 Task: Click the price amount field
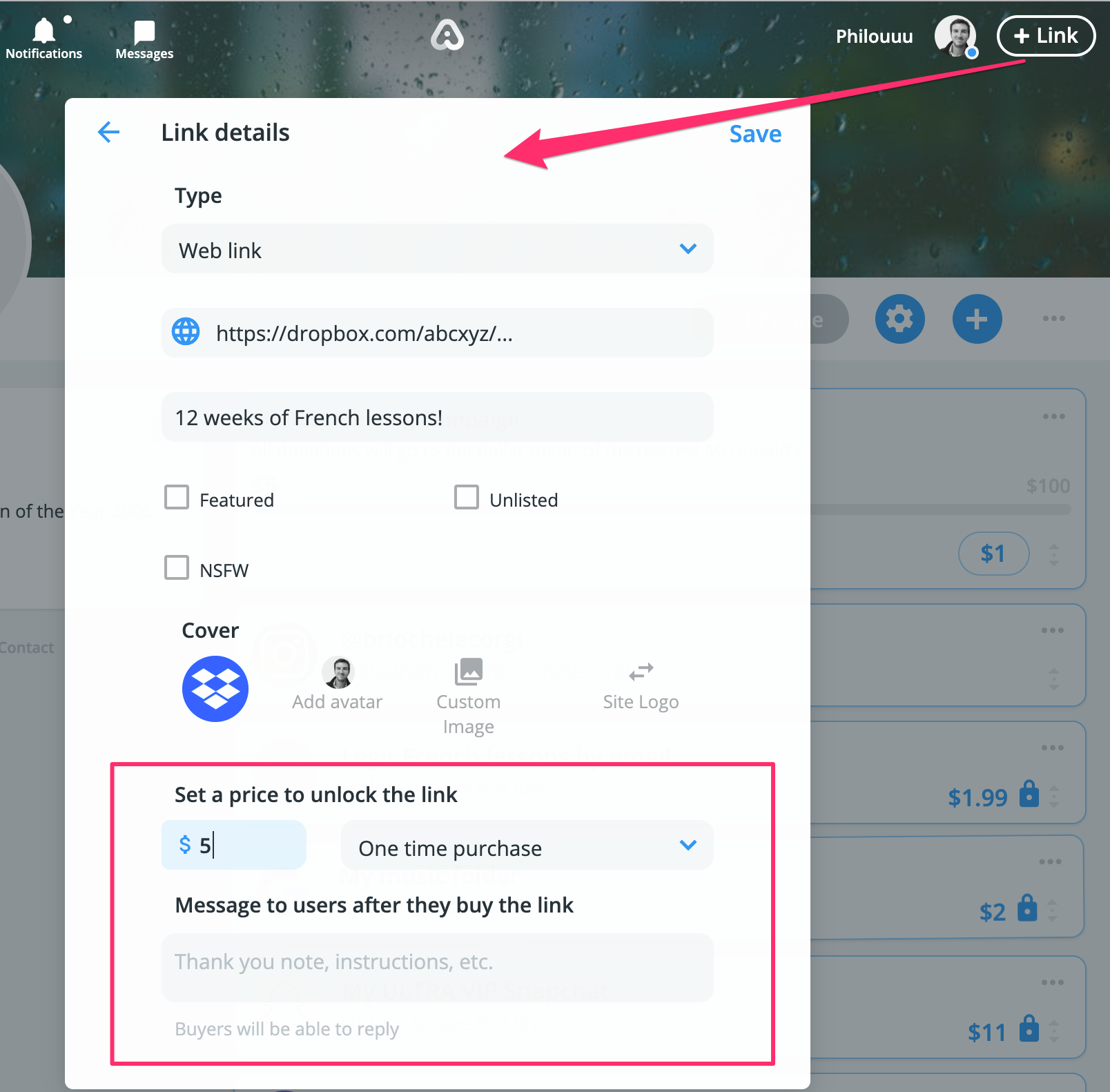coord(233,845)
